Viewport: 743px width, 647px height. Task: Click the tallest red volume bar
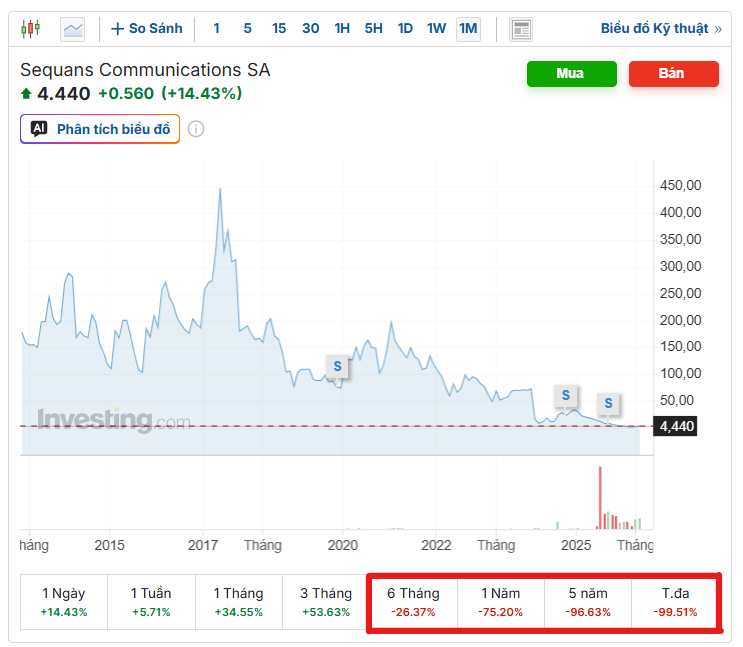600,498
